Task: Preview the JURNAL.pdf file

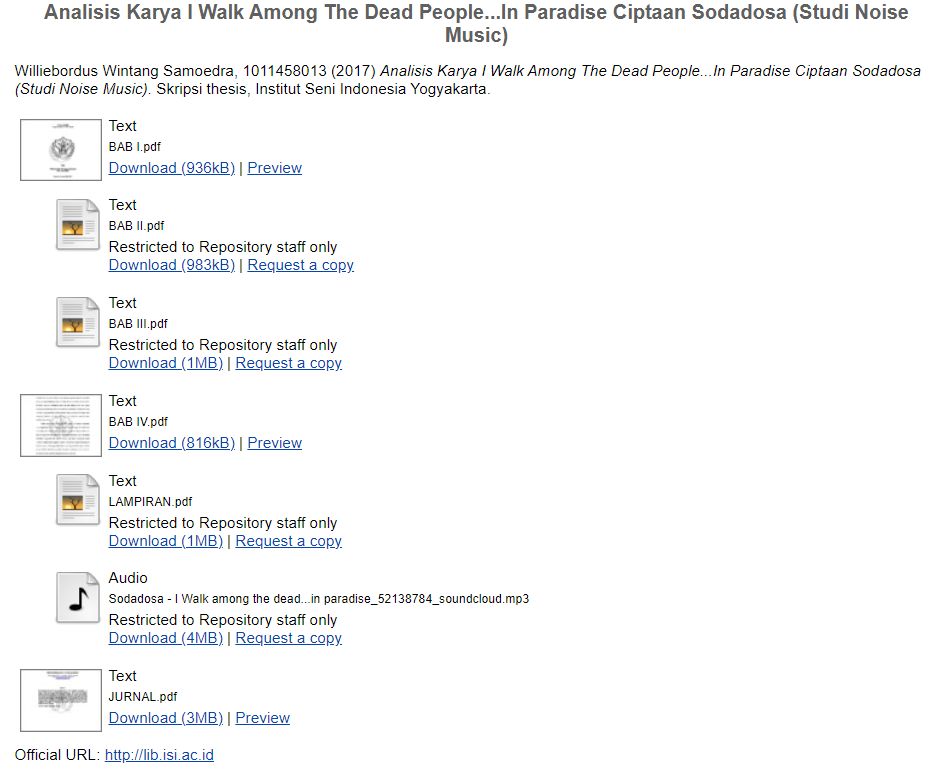Action: pos(263,718)
